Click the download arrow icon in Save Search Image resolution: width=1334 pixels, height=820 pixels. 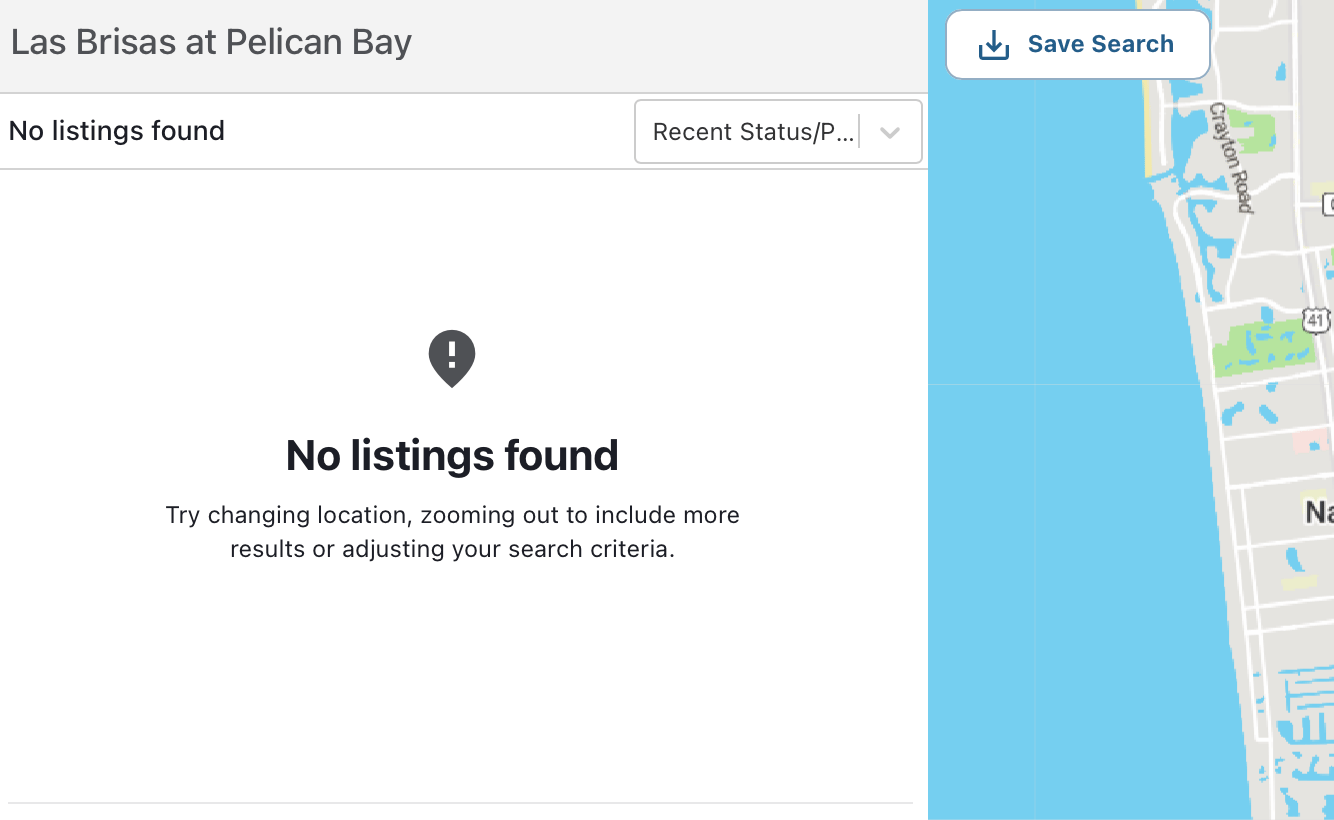993,45
